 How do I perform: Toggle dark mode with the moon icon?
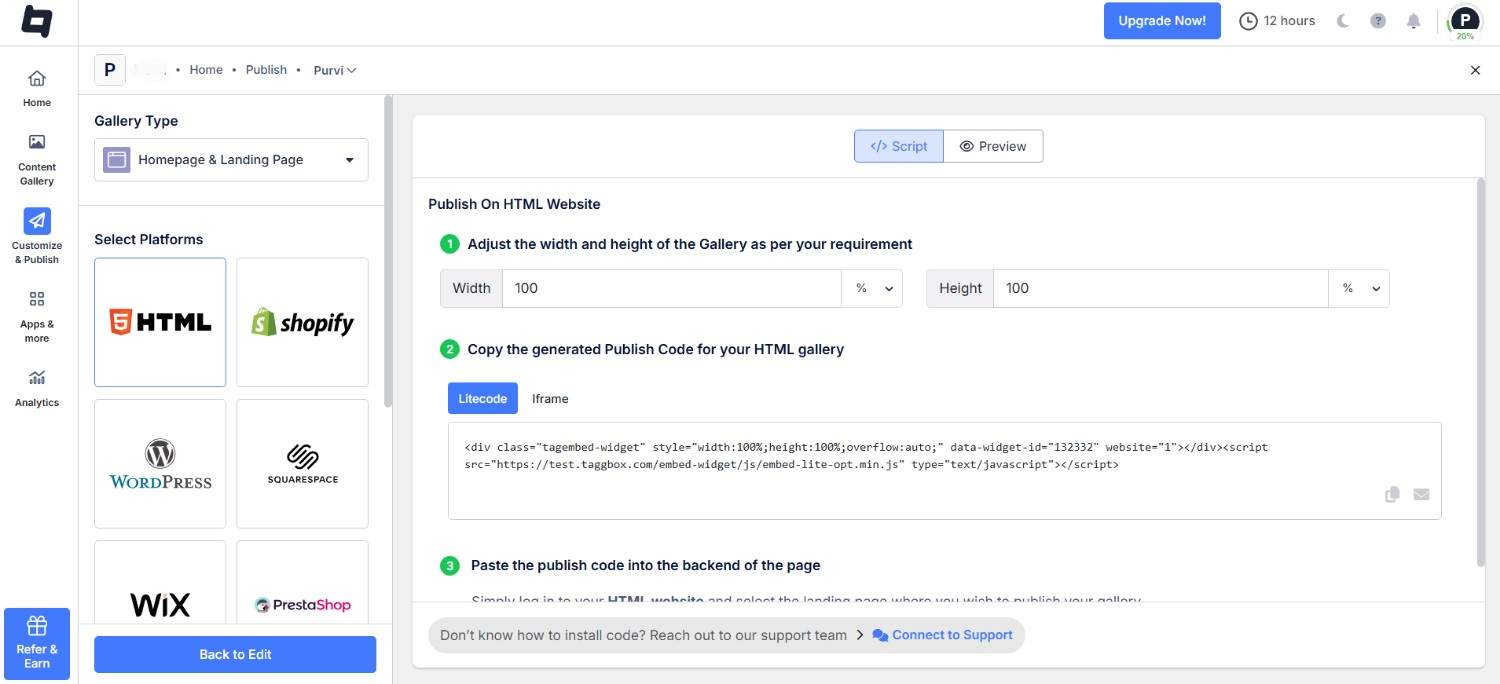(x=1343, y=20)
